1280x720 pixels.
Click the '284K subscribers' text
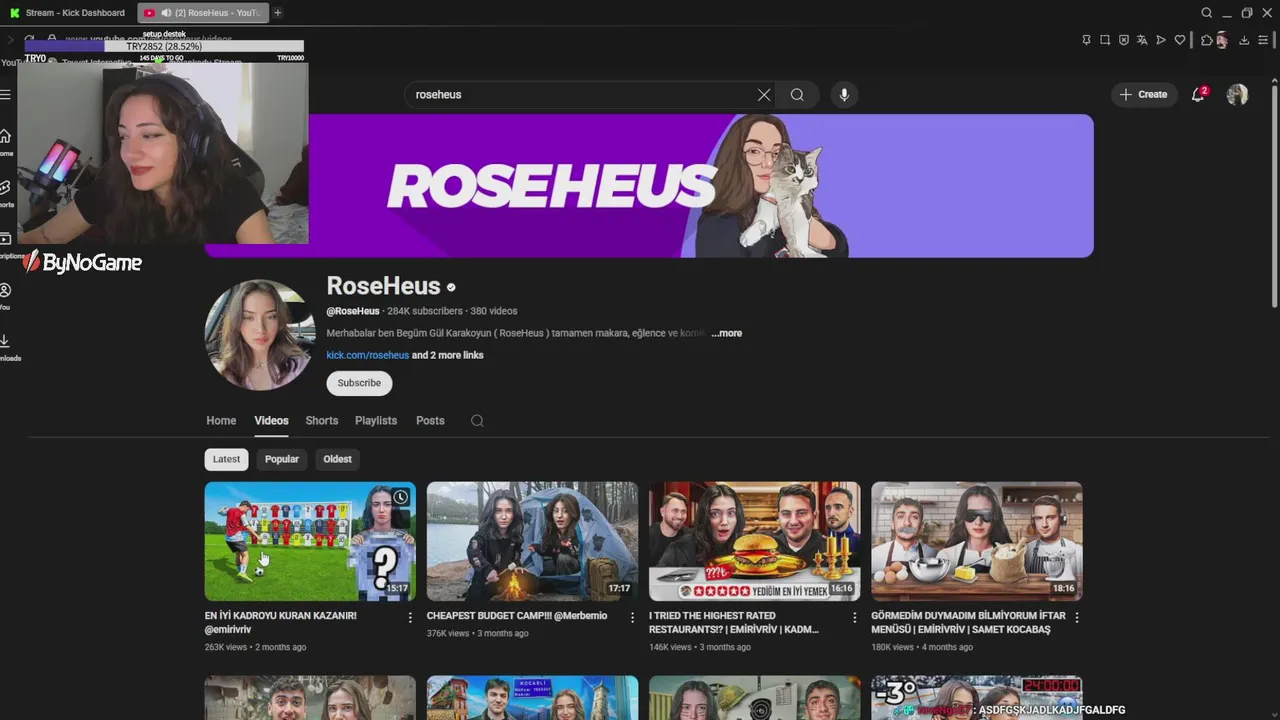coord(425,311)
